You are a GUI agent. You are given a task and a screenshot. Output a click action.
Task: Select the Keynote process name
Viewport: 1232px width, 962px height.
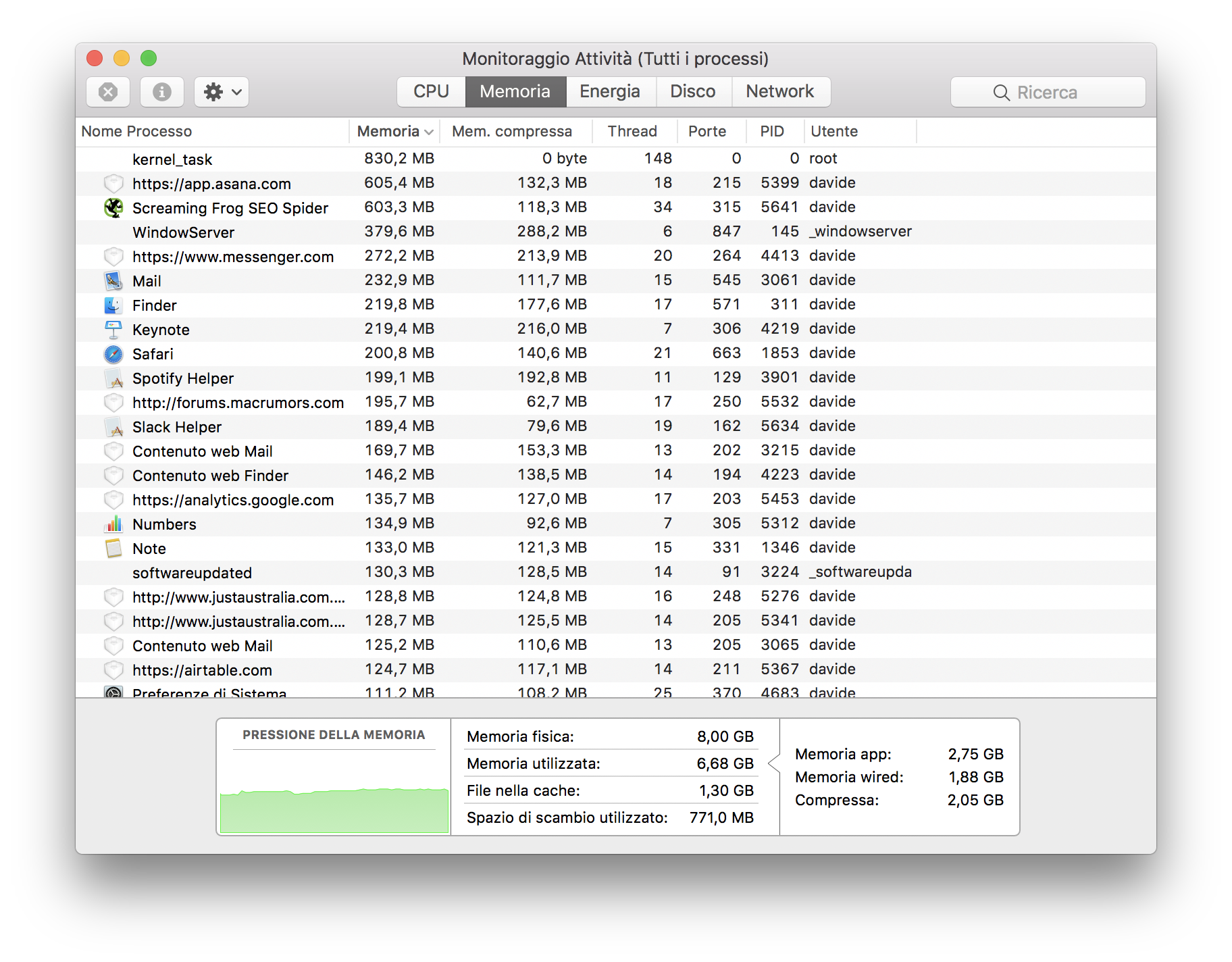pyautogui.click(x=161, y=330)
